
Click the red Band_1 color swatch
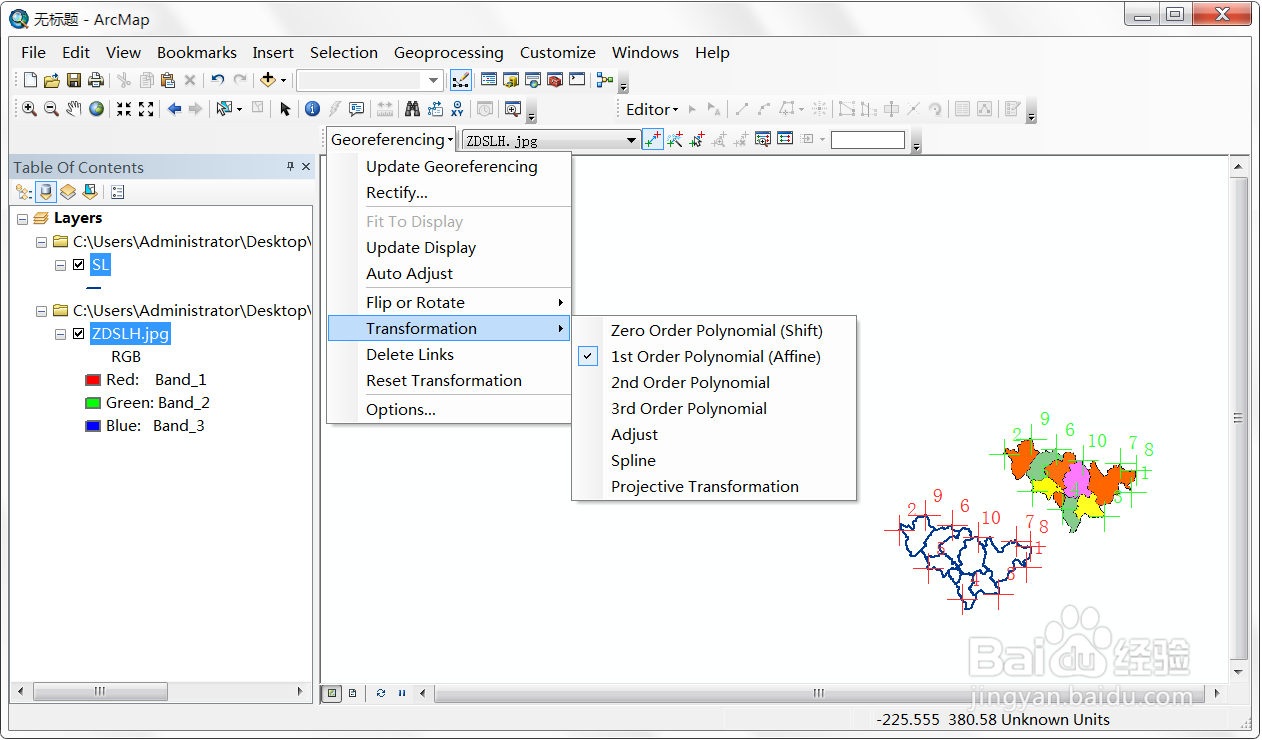(93, 380)
